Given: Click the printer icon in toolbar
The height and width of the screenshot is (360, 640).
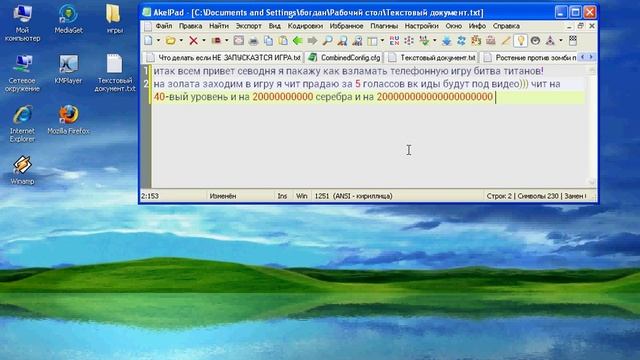Looking at the screenshot, I should tap(253, 40).
